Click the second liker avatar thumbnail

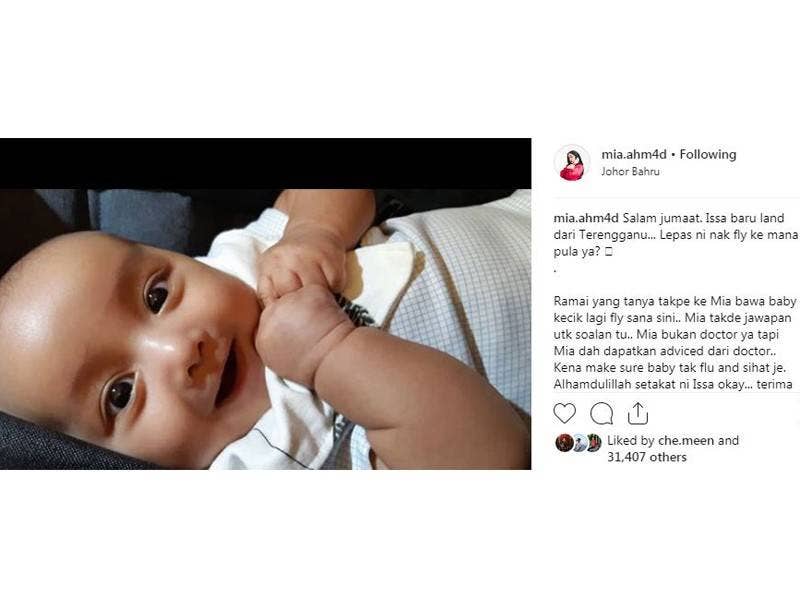point(579,443)
